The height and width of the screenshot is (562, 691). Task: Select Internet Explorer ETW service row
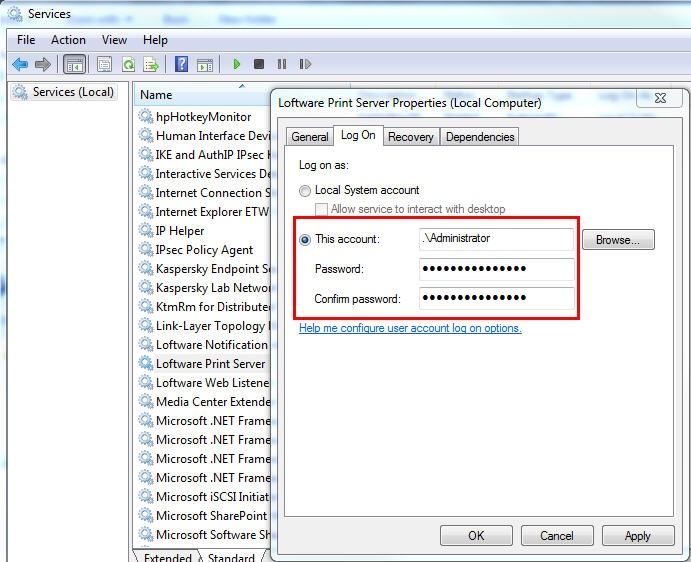pyautogui.click(x=203, y=211)
